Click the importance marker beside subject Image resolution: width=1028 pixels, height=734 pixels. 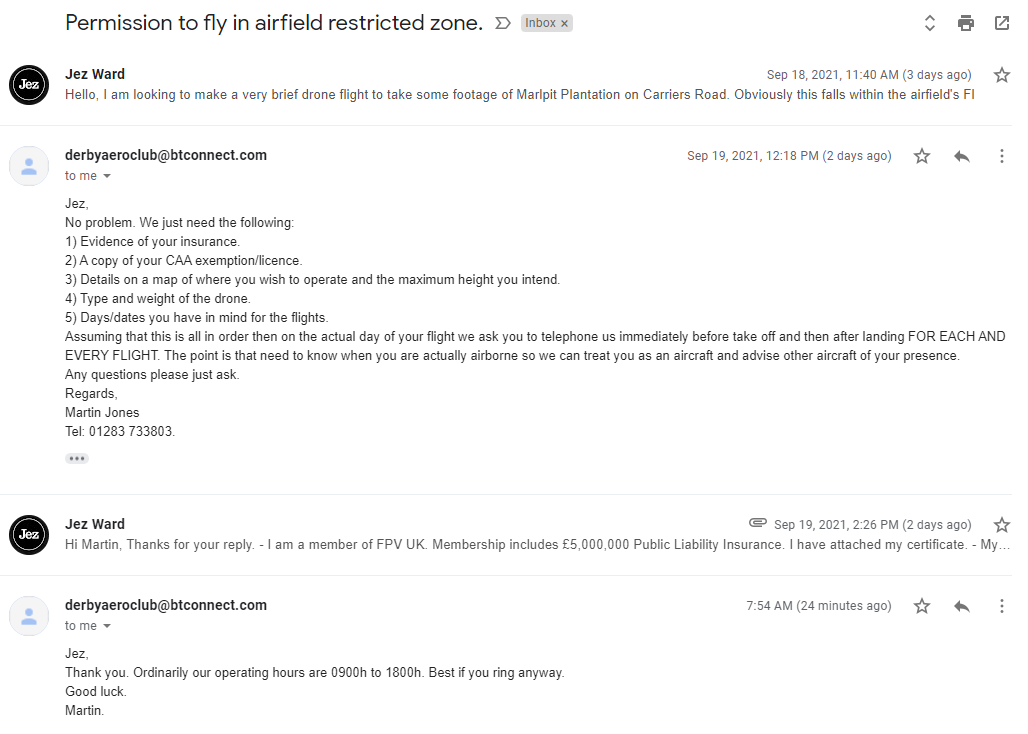[x=503, y=23]
